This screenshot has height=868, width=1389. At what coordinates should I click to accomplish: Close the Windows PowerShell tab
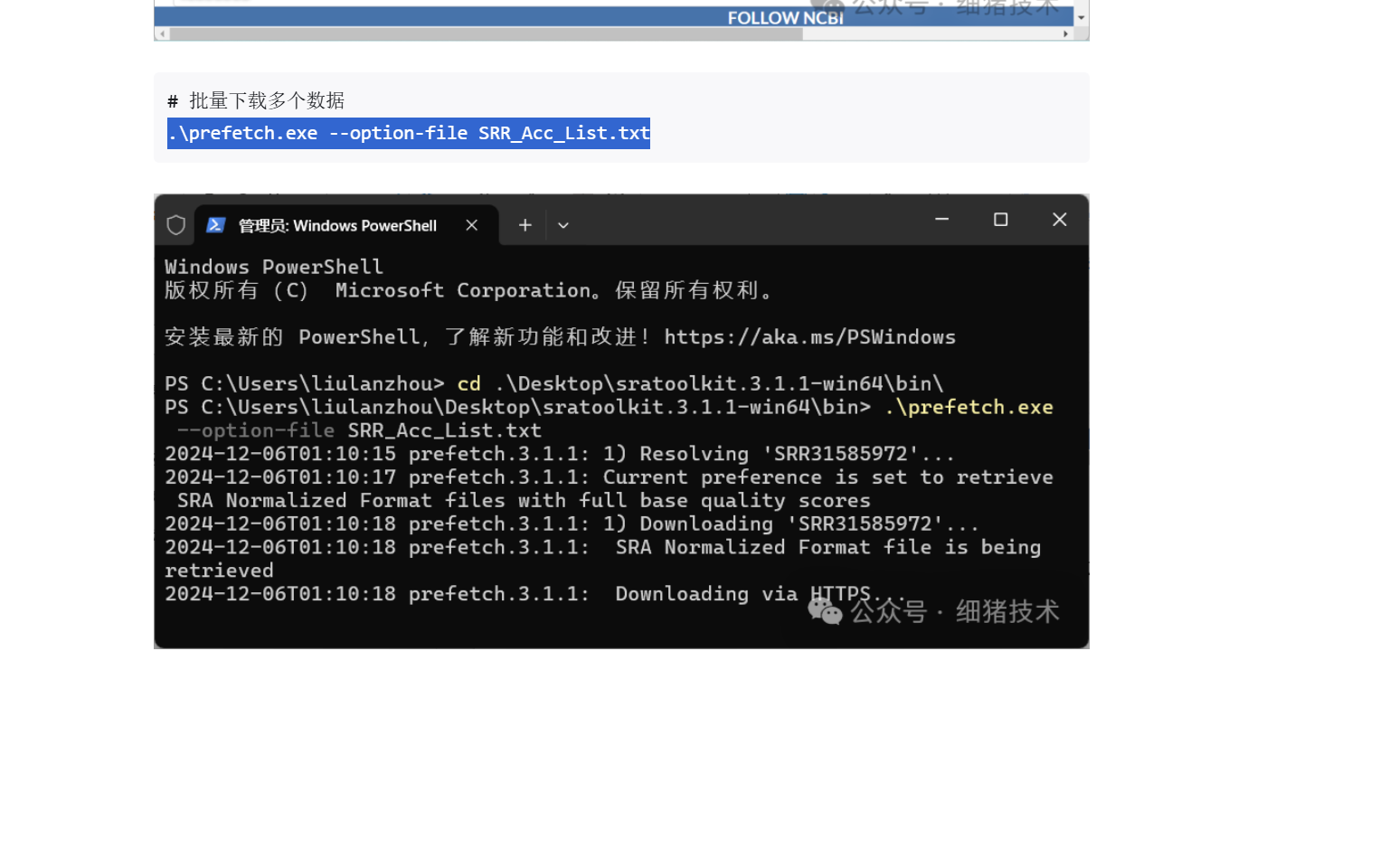coord(472,225)
